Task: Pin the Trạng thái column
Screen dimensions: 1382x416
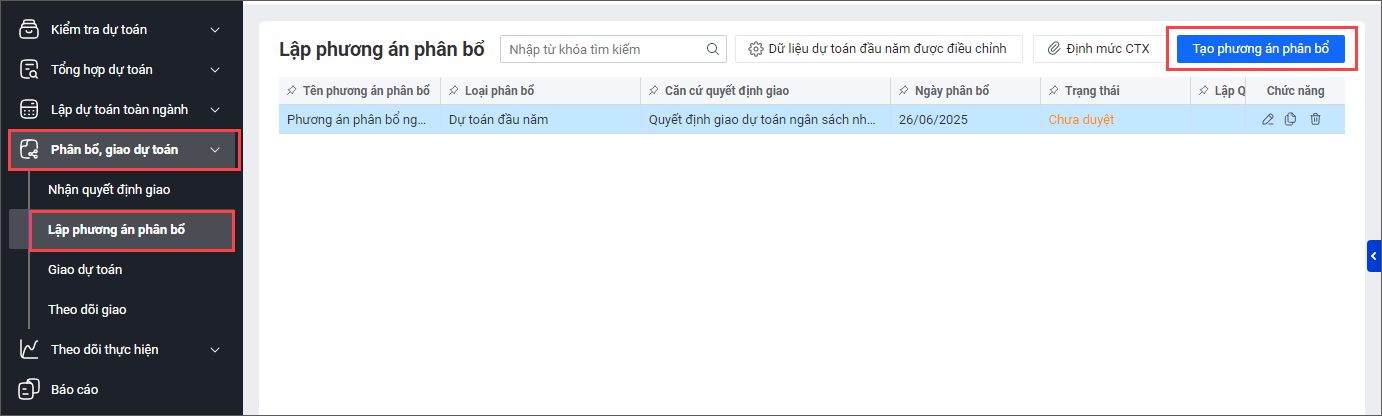Action: [x=1053, y=91]
